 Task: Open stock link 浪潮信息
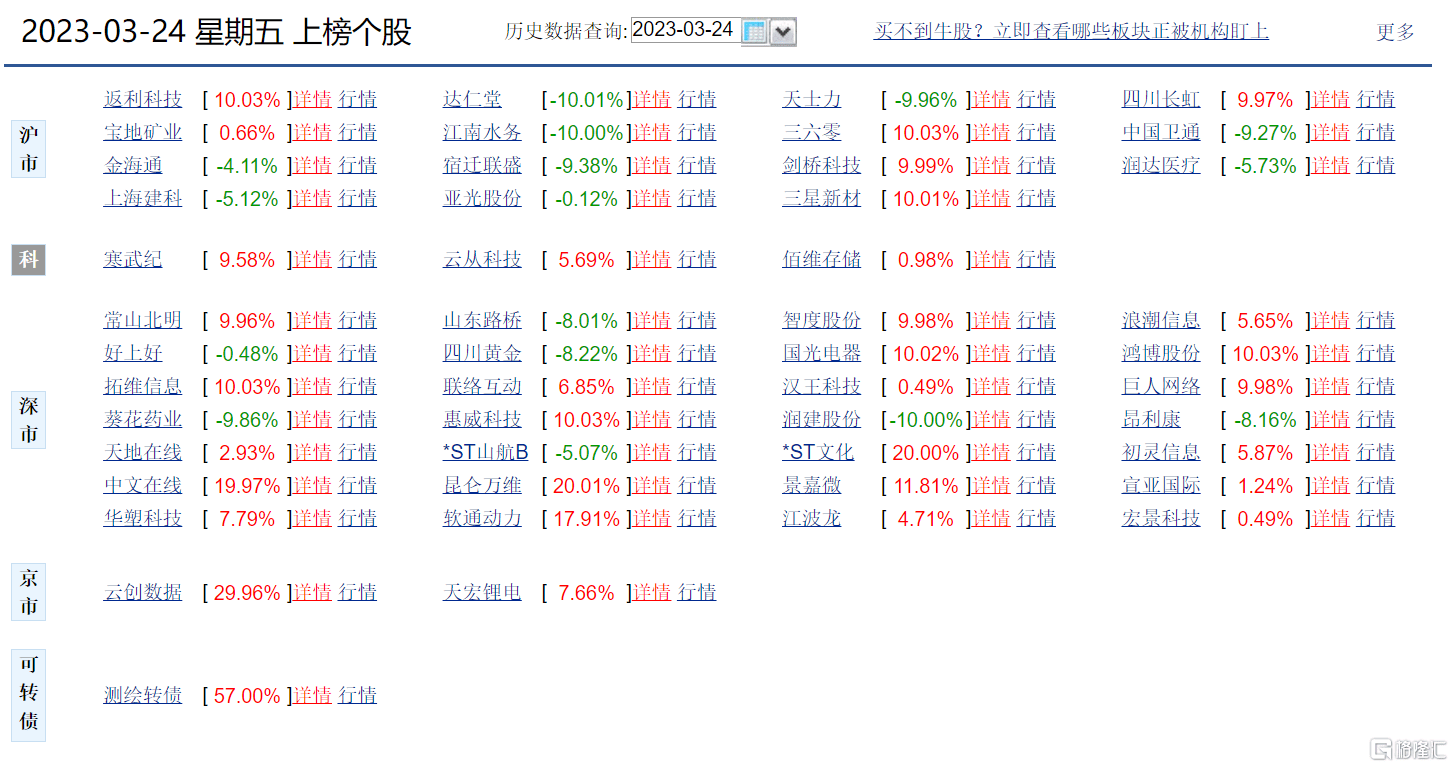[x=1161, y=321]
